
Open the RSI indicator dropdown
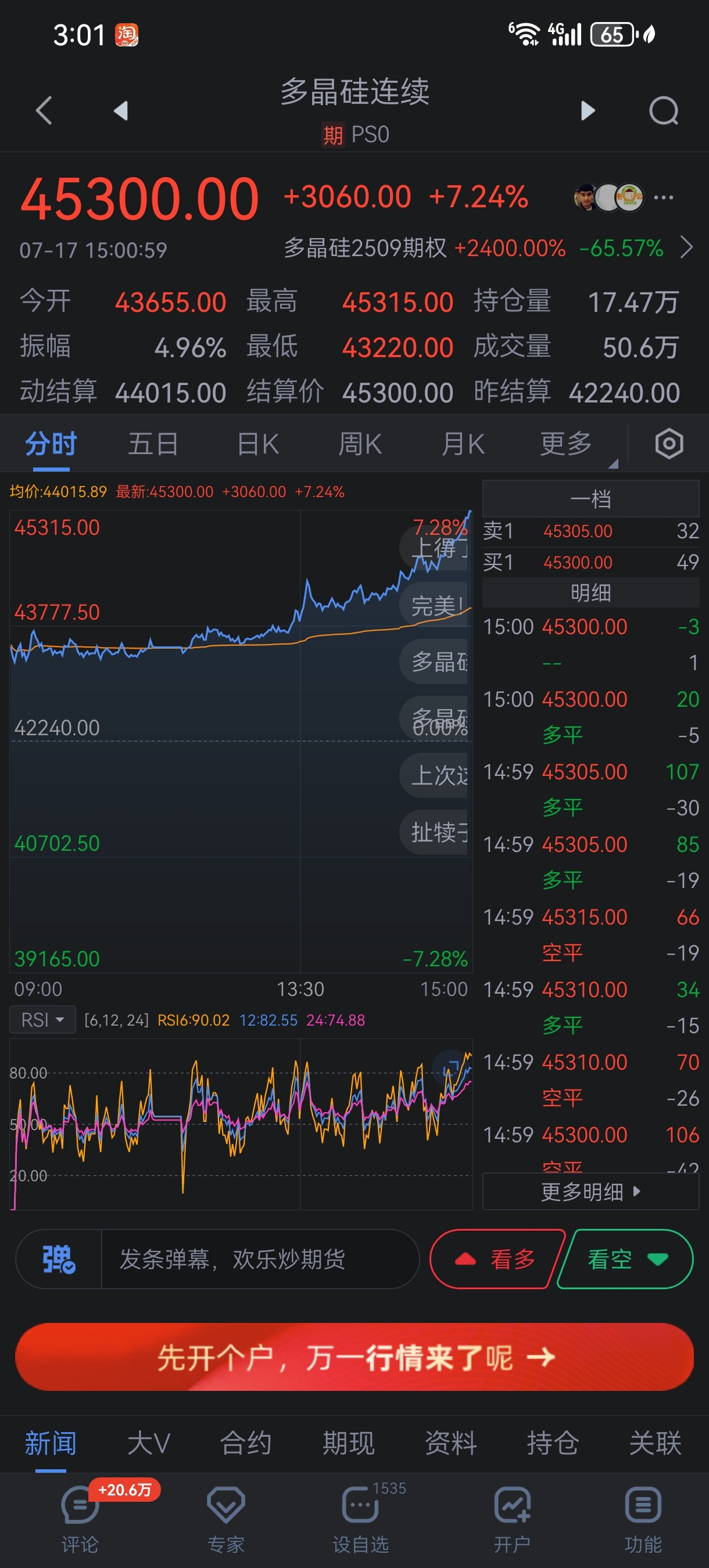pyautogui.click(x=42, y=1020)
